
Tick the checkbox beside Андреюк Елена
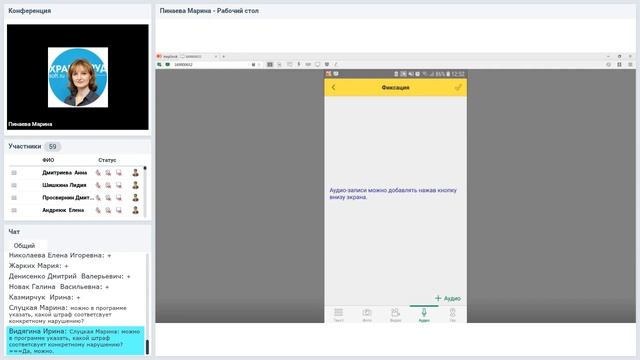point(14,210)
